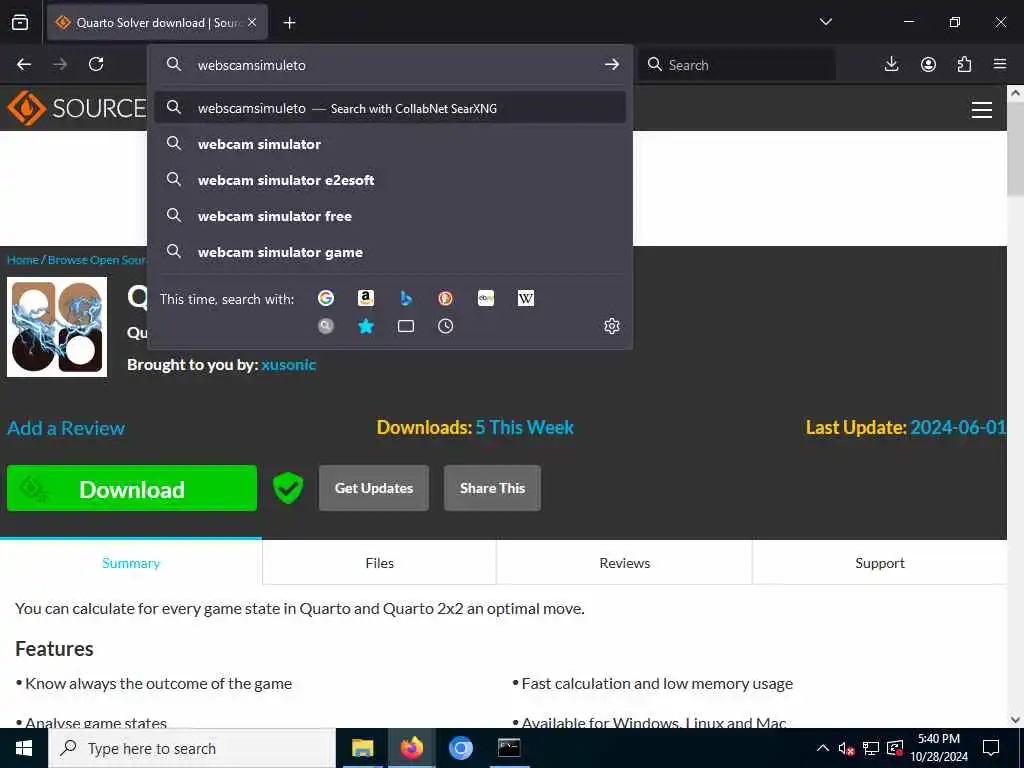This screenshot has height=768, width=1024.
Task: Click the Search box in toolbar
Action: point(737,65)
